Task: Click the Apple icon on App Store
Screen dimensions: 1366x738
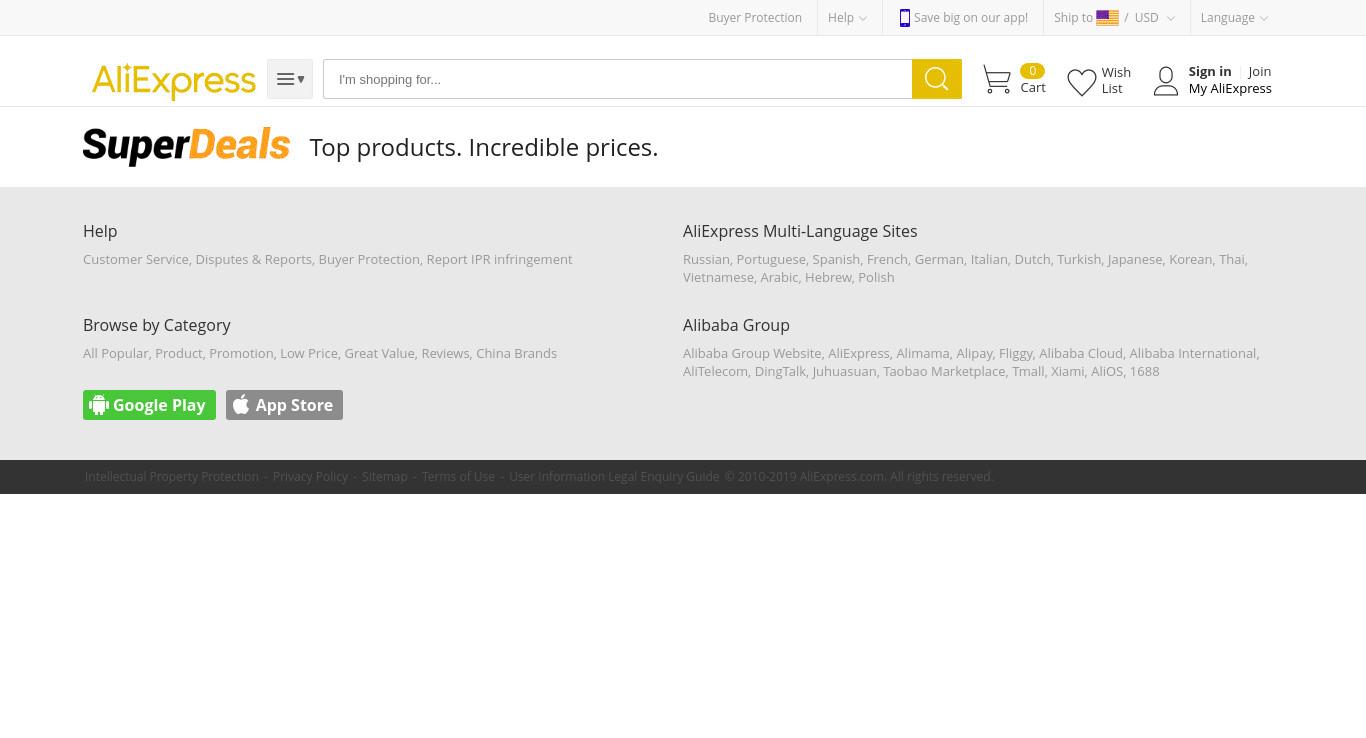Action: (x=241, y=405)
